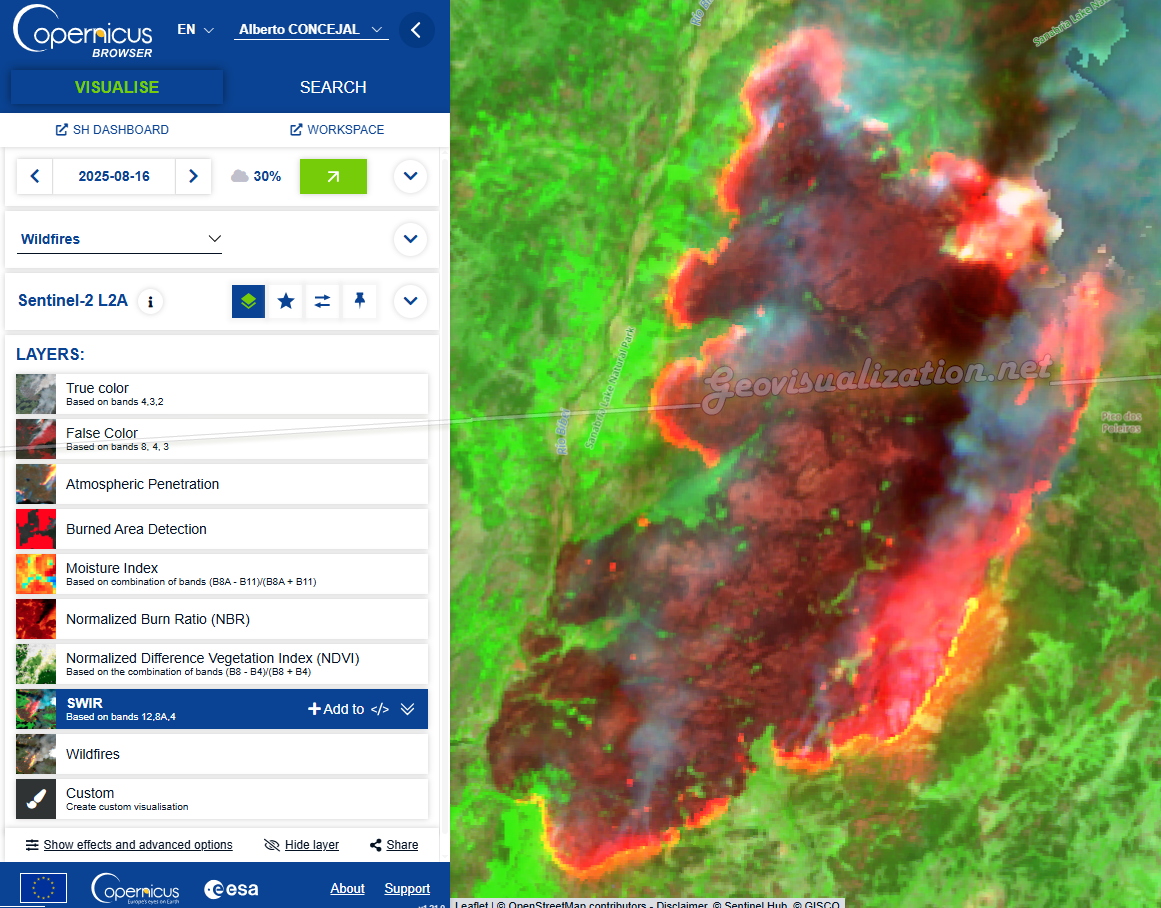
Task: Click the Share link
Action: click(x=394, y=845)
